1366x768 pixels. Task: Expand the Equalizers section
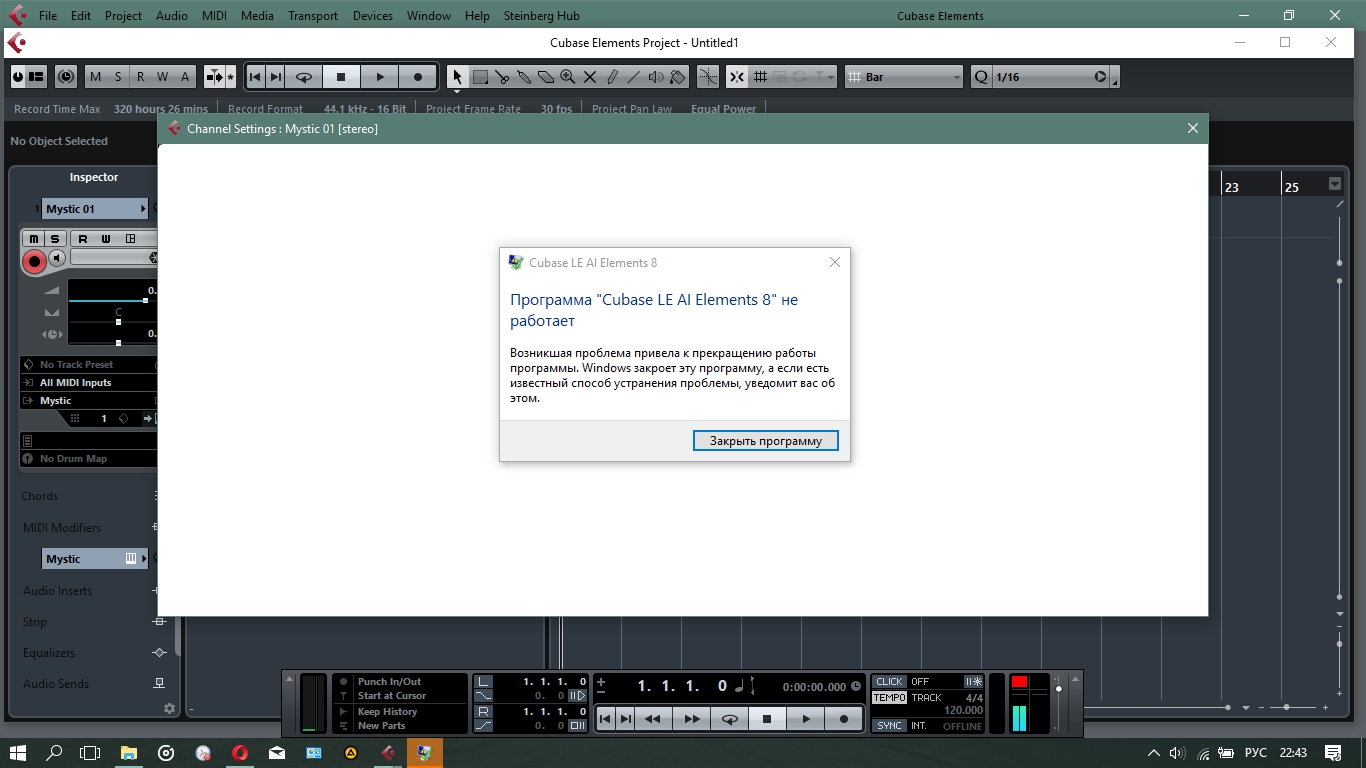click(49, 653)
